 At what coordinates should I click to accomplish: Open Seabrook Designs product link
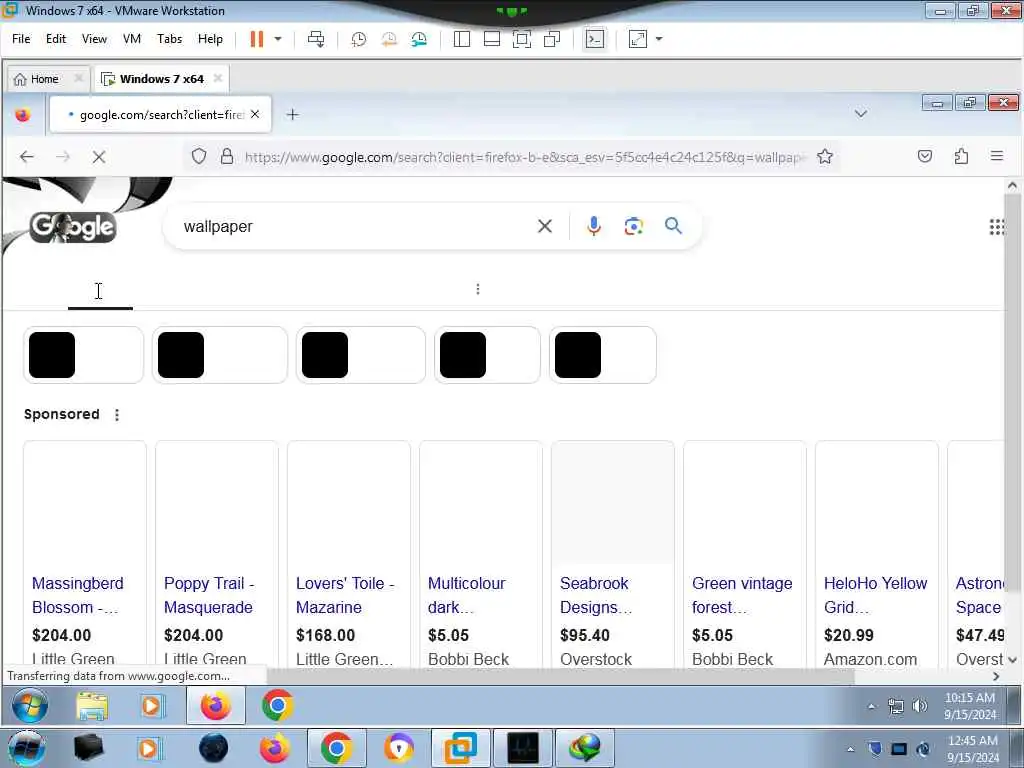click(x=596, y=595)
